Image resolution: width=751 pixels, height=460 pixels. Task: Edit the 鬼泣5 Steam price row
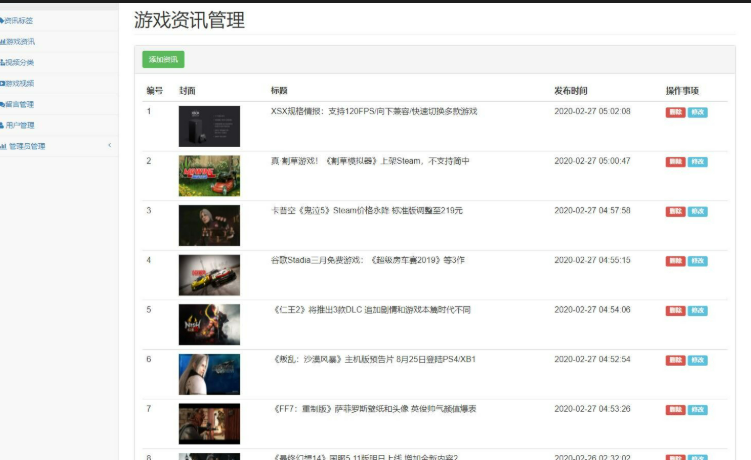697,211
